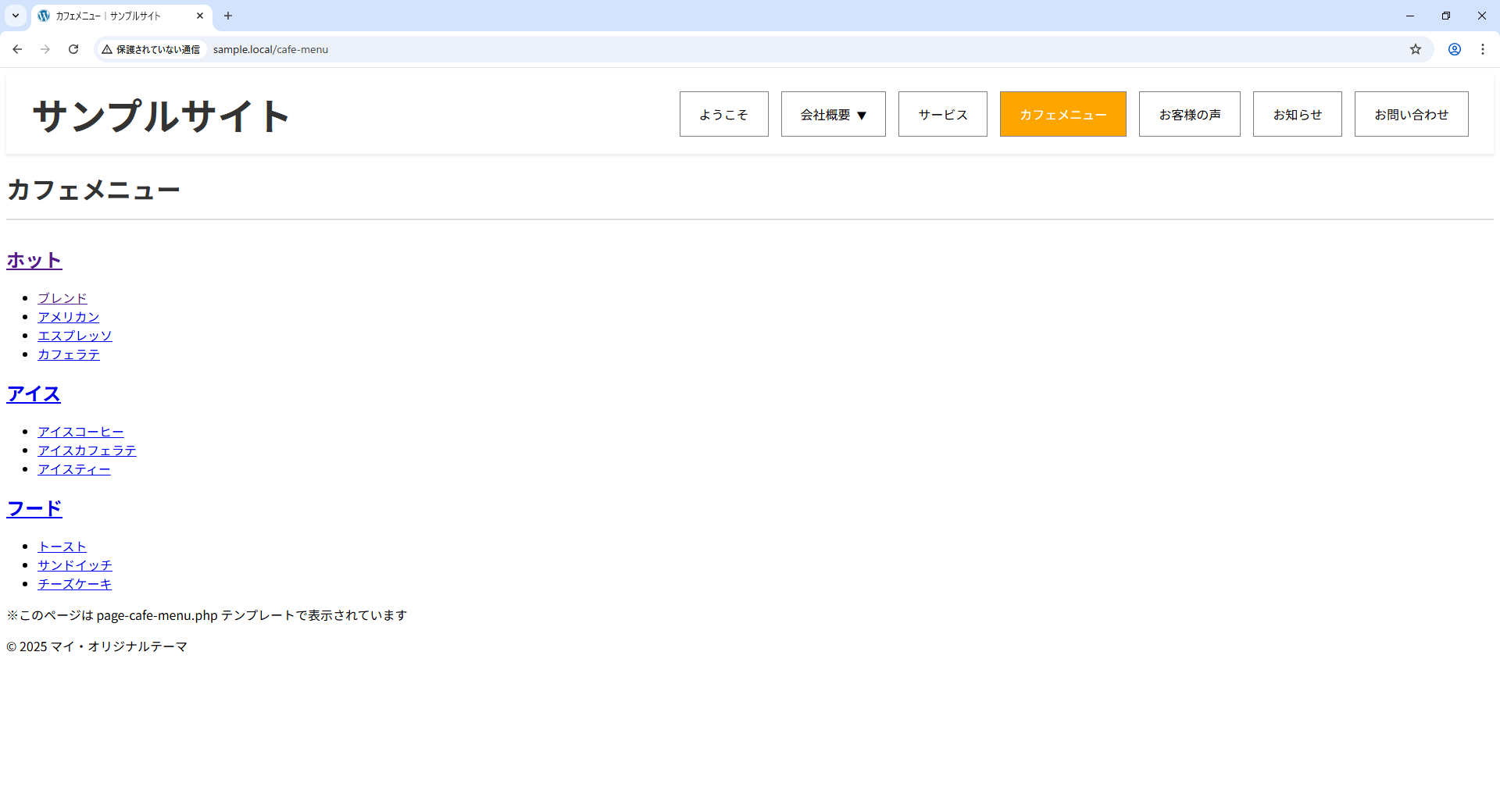1500x812 pixels.
Task: Click the WordPress favicon on the tab
Action: point(44,16)
